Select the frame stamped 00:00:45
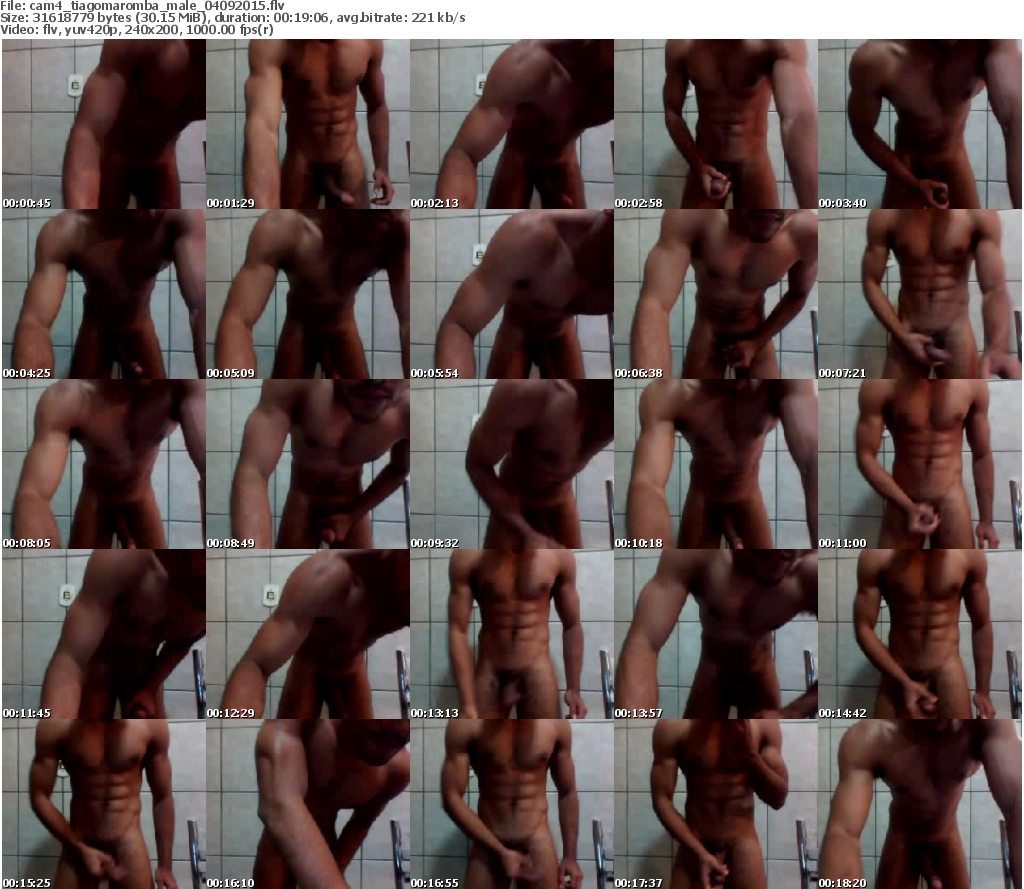The width and height of the screenshot is (1024, 889). point(104,124)
